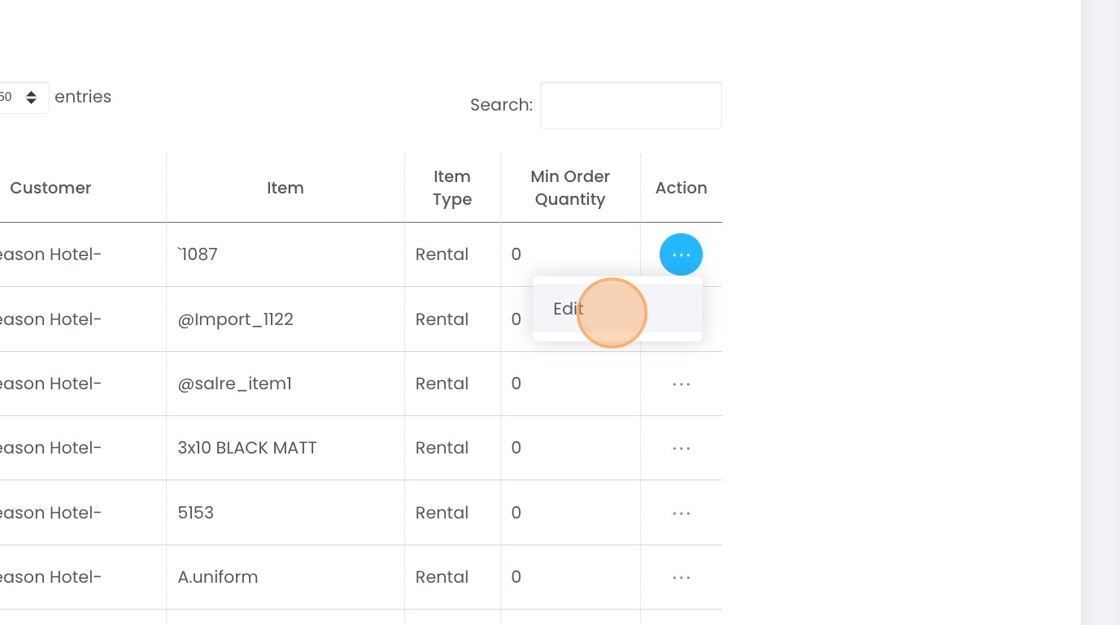Click the Rental cell in the 5153 row
This screenshot has width=1120, height=625.
(x=442, y=513)
